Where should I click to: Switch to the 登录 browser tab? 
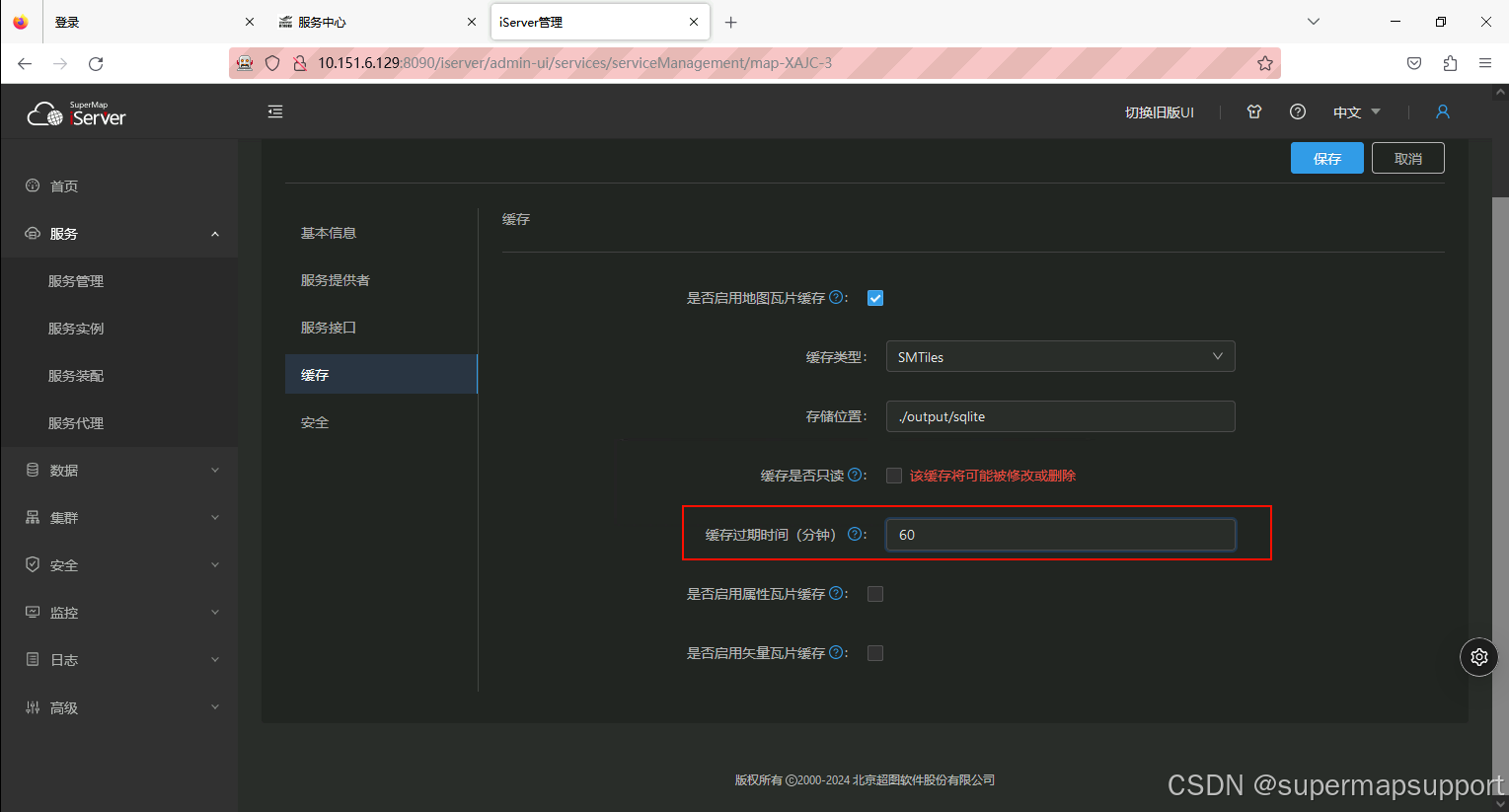pyautogui.click(x=155, y=22)
